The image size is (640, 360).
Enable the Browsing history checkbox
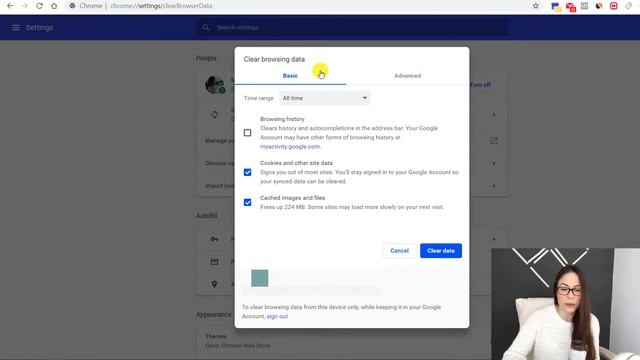(247, 133)
